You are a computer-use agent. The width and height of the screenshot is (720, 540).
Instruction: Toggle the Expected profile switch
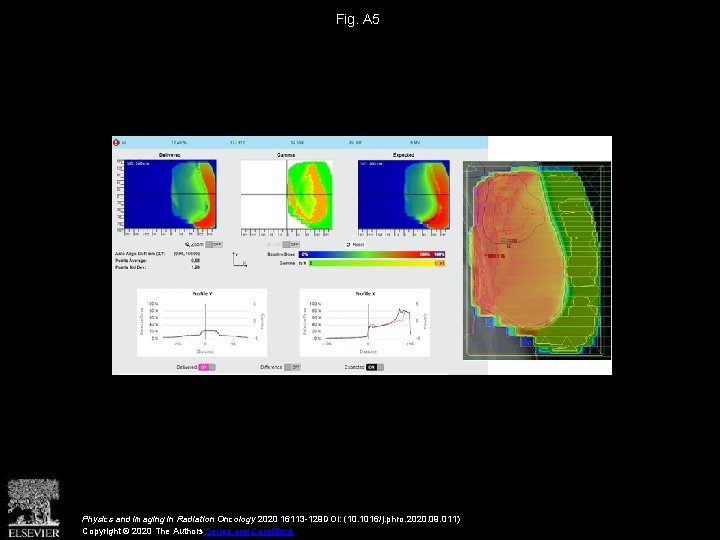pos(375,367)
